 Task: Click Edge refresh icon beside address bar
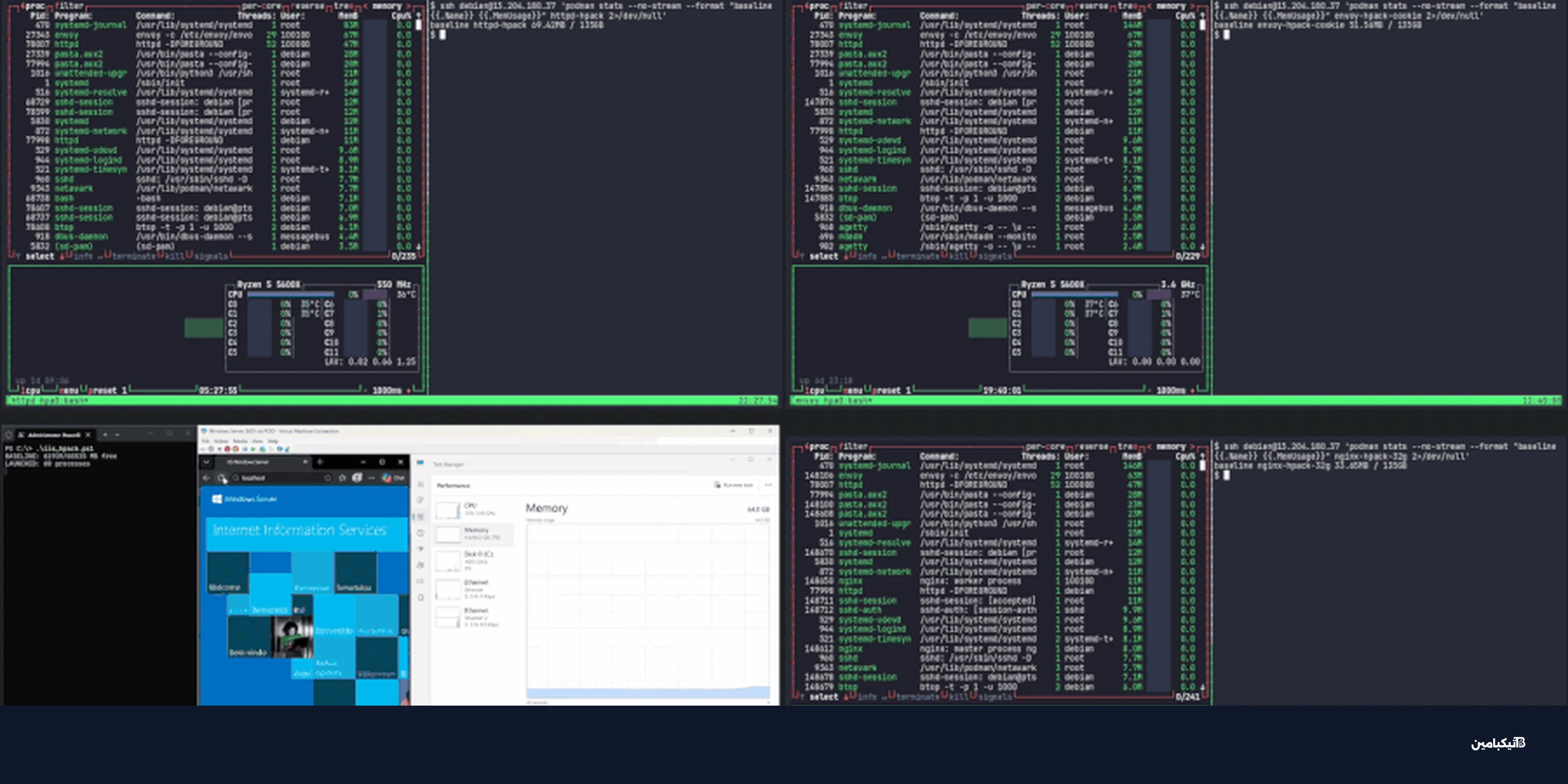[x=221, y=478]
